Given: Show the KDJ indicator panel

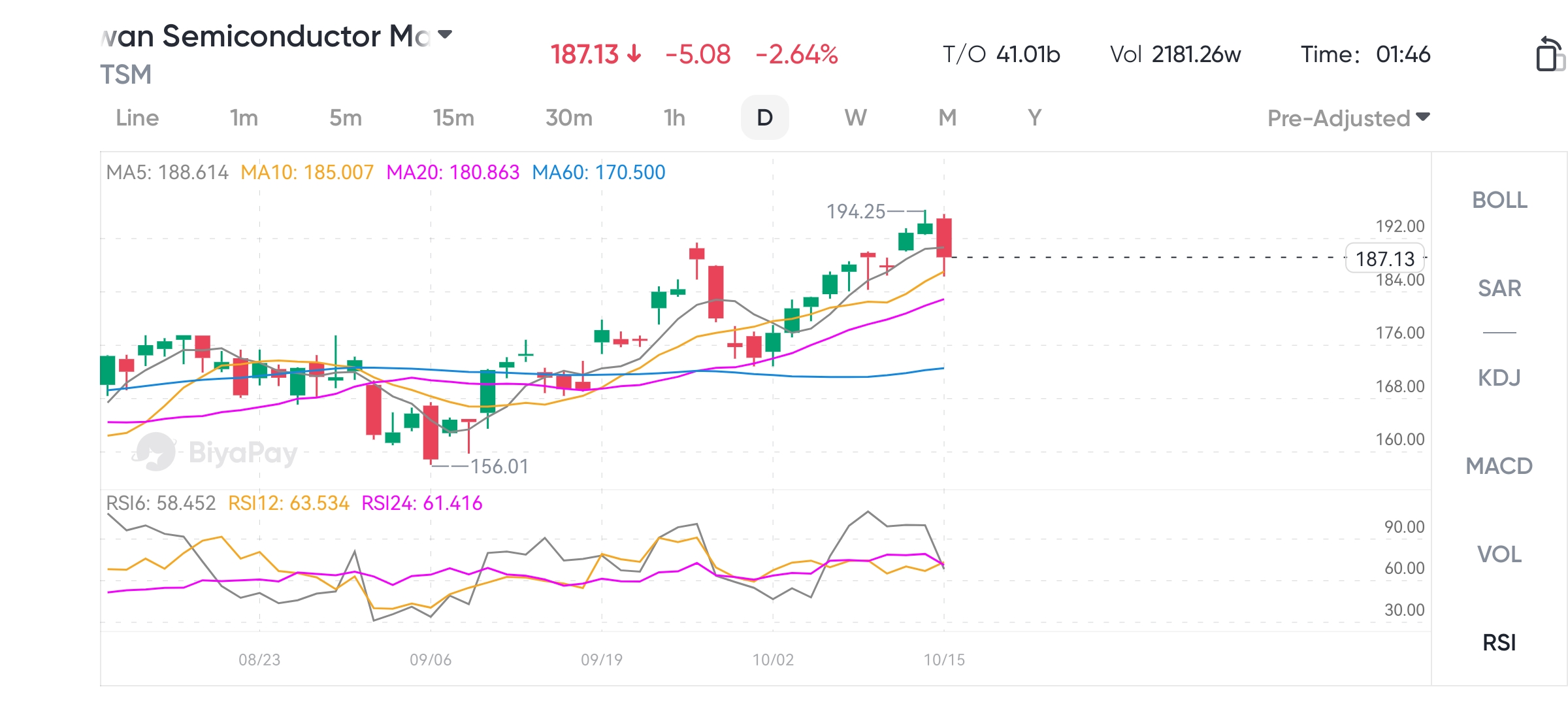Looking at the screenshot, I should (1499, 378).
